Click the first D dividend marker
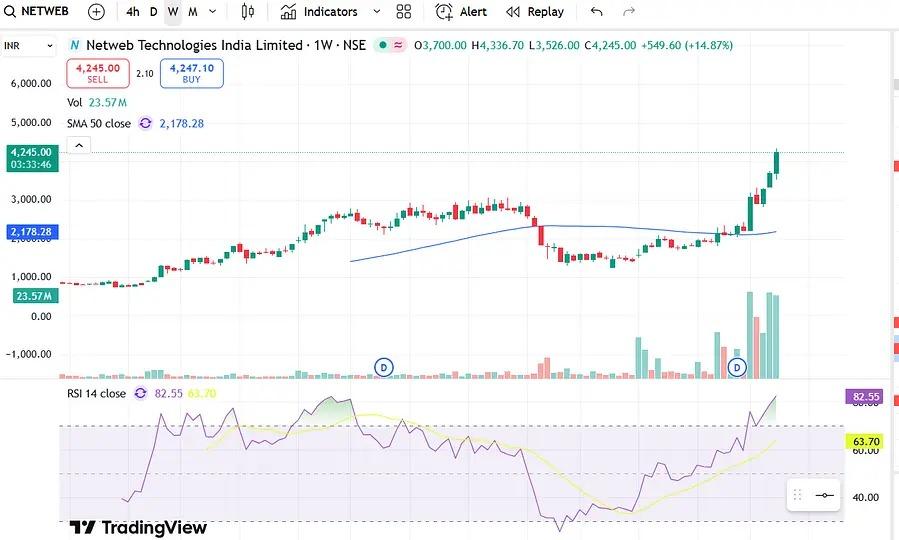This screenshot has width=899, height=540. pos(384,367)
